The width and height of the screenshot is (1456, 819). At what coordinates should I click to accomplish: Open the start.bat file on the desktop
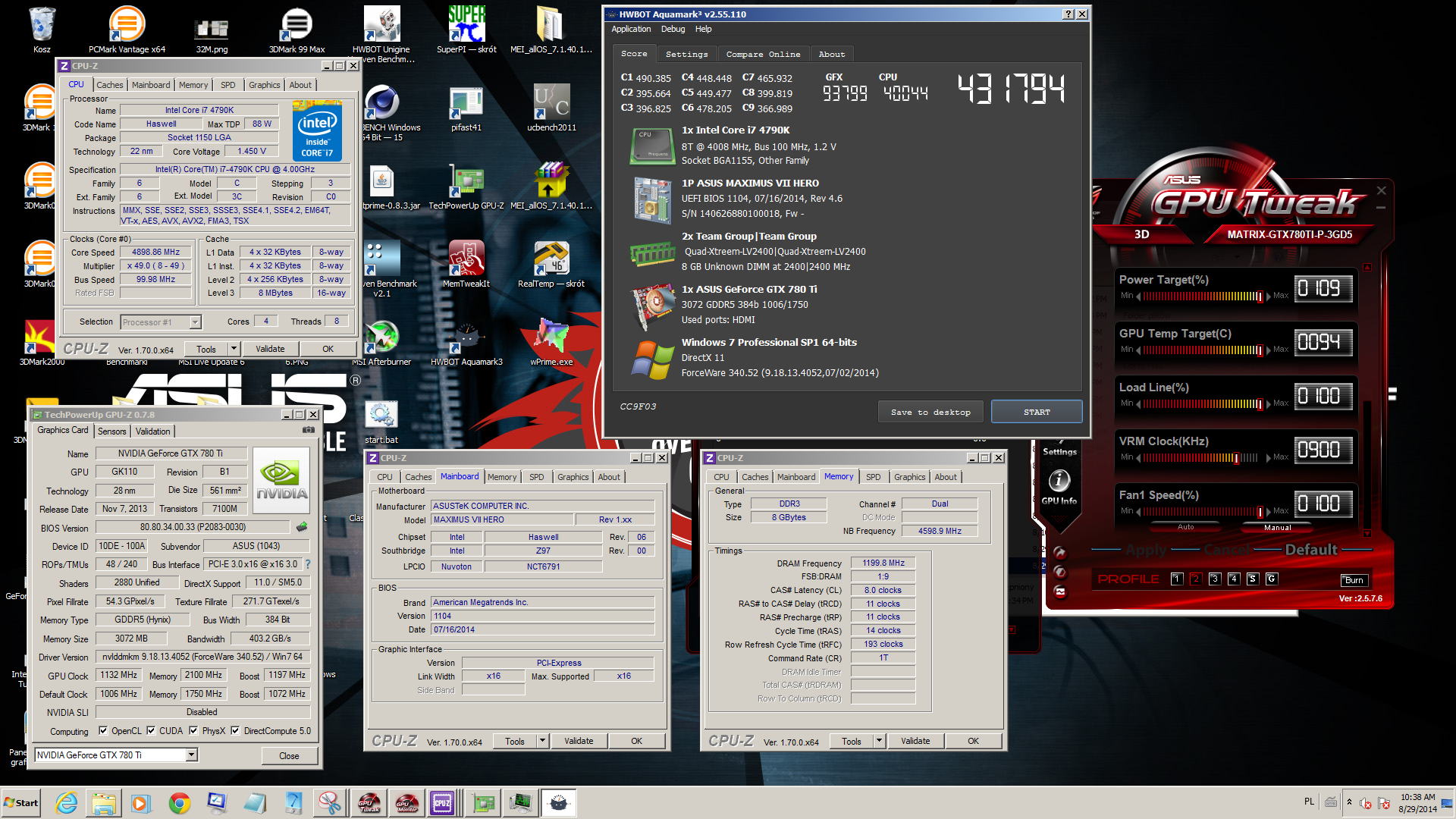[381, 421]
